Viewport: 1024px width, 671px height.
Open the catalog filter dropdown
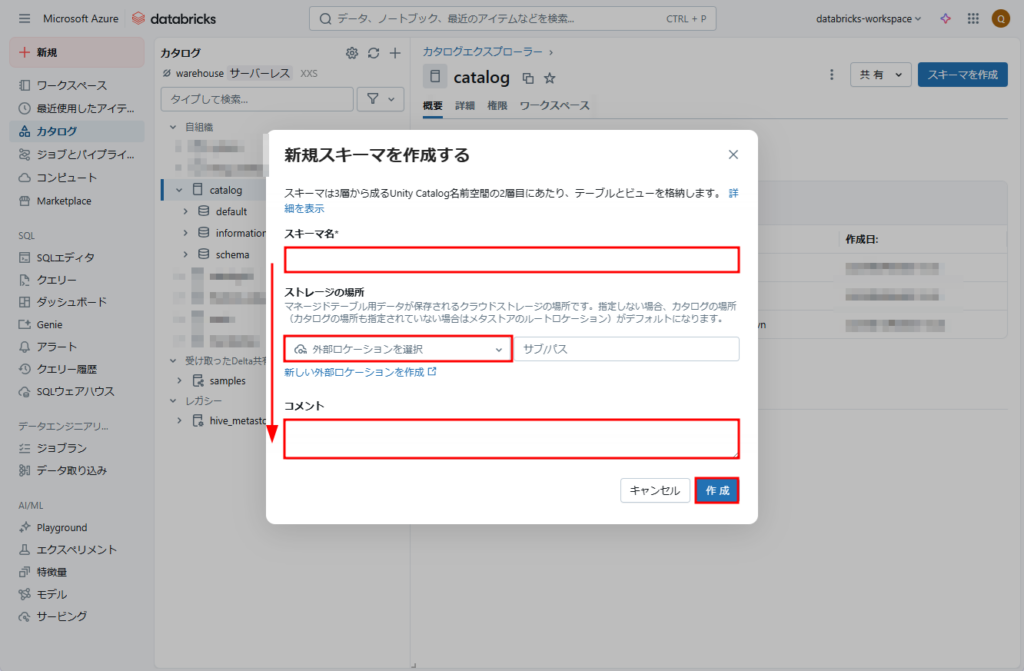(x=381, y=99)
